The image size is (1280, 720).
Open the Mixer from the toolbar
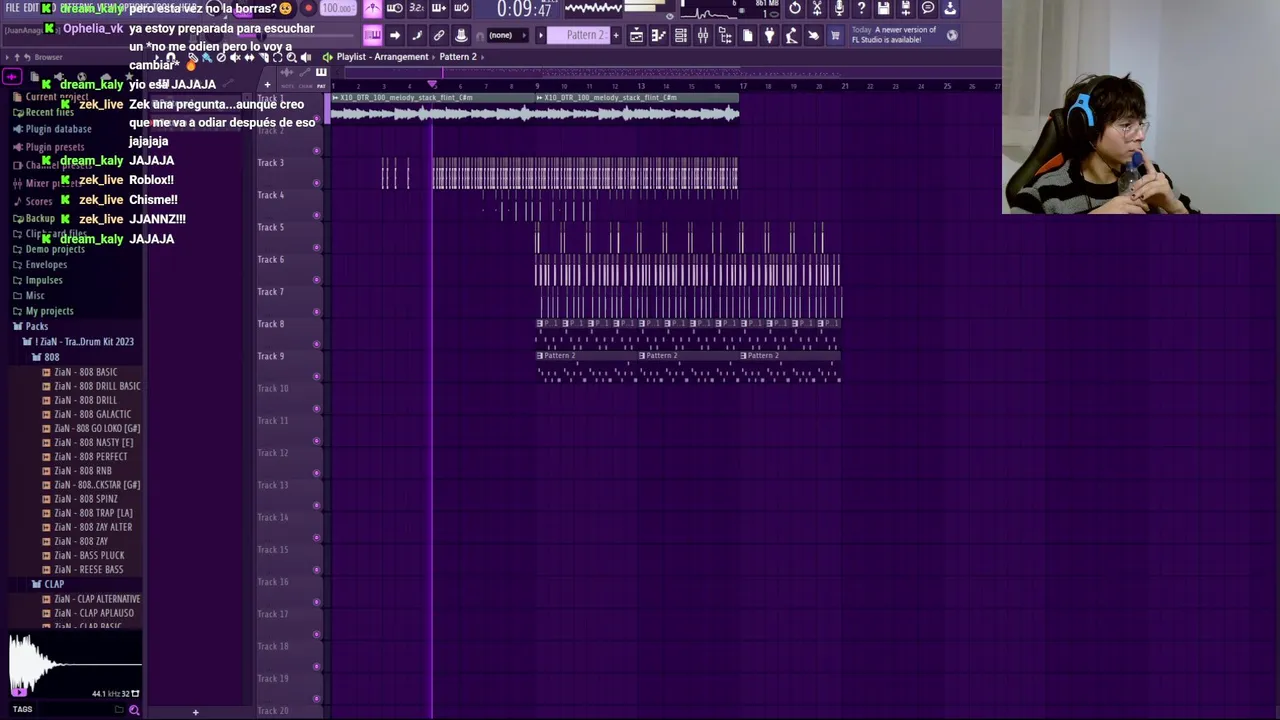click(x=703, y=36)
